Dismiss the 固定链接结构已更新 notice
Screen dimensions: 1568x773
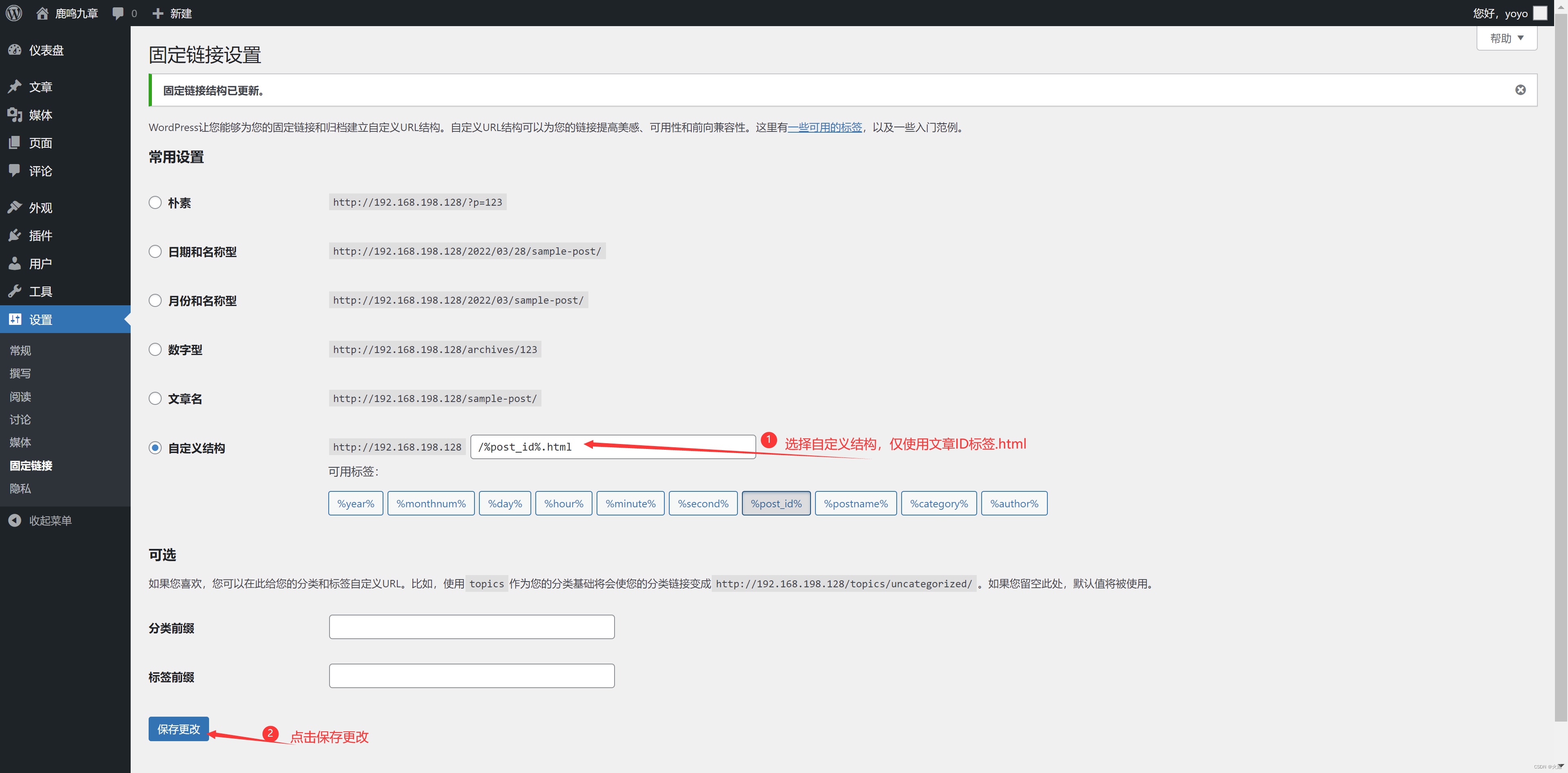point(1520,90)
